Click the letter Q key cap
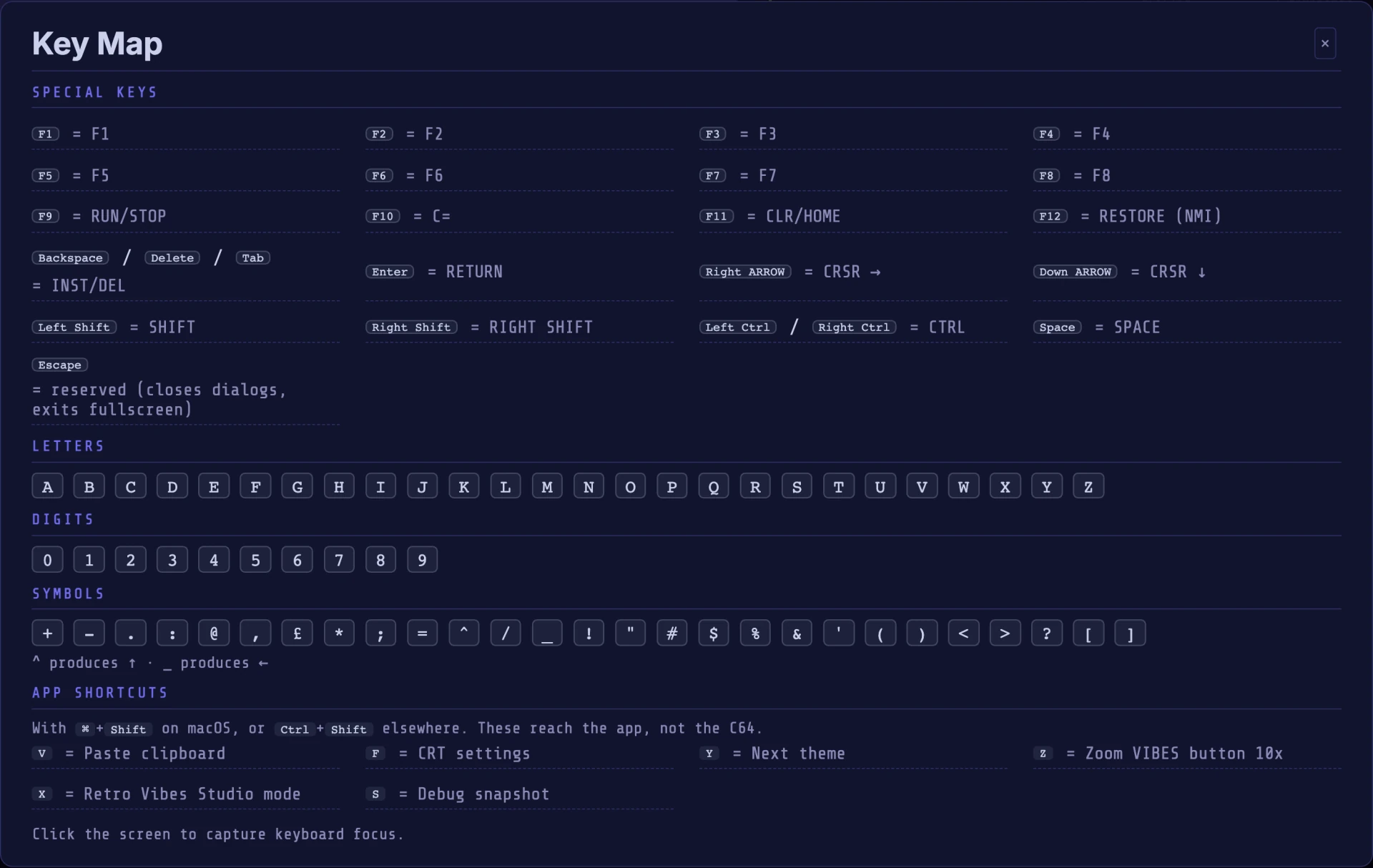Screen dimensions: 1373x868 pyautogui.click(x=713, y=486)
